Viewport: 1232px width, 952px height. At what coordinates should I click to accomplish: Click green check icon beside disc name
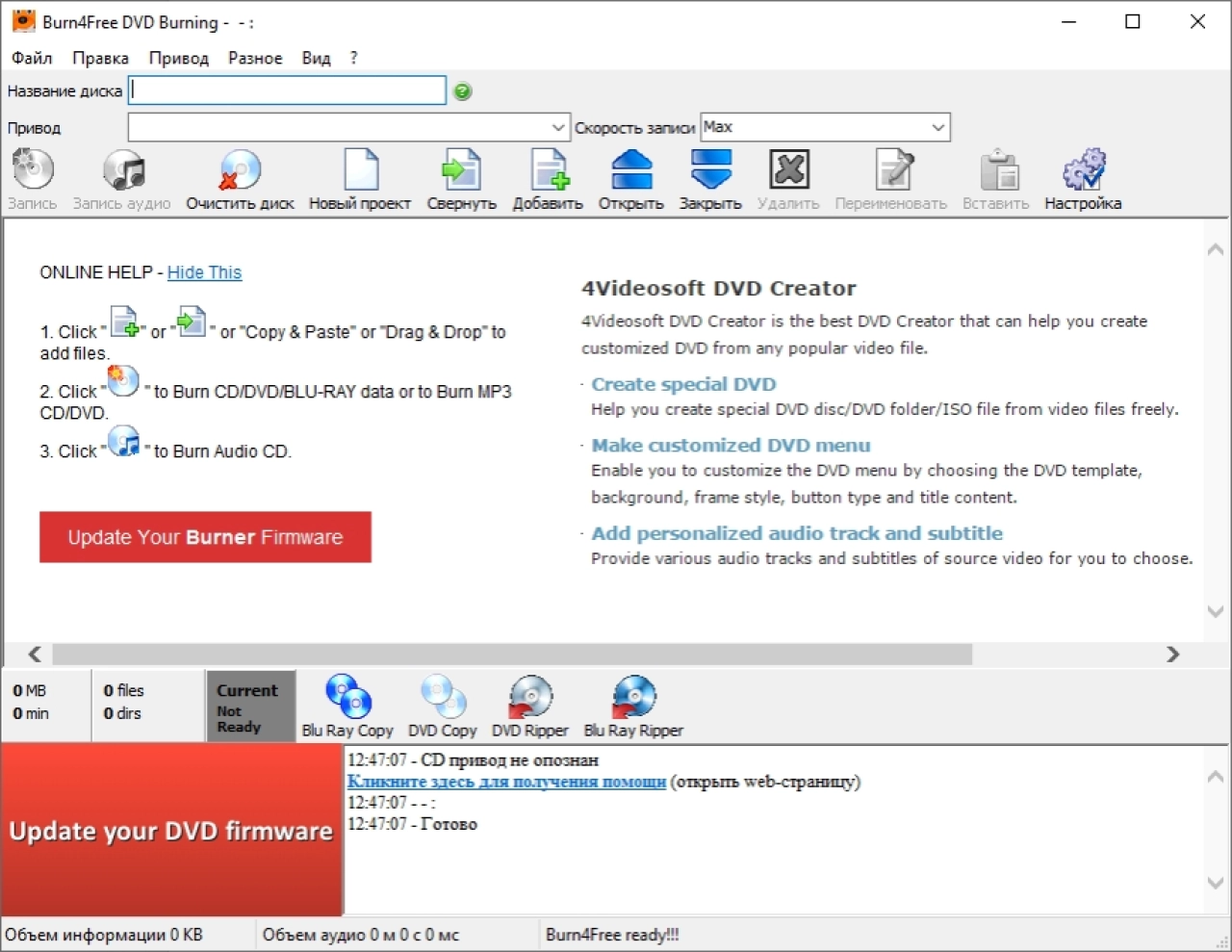click(463, 91)
